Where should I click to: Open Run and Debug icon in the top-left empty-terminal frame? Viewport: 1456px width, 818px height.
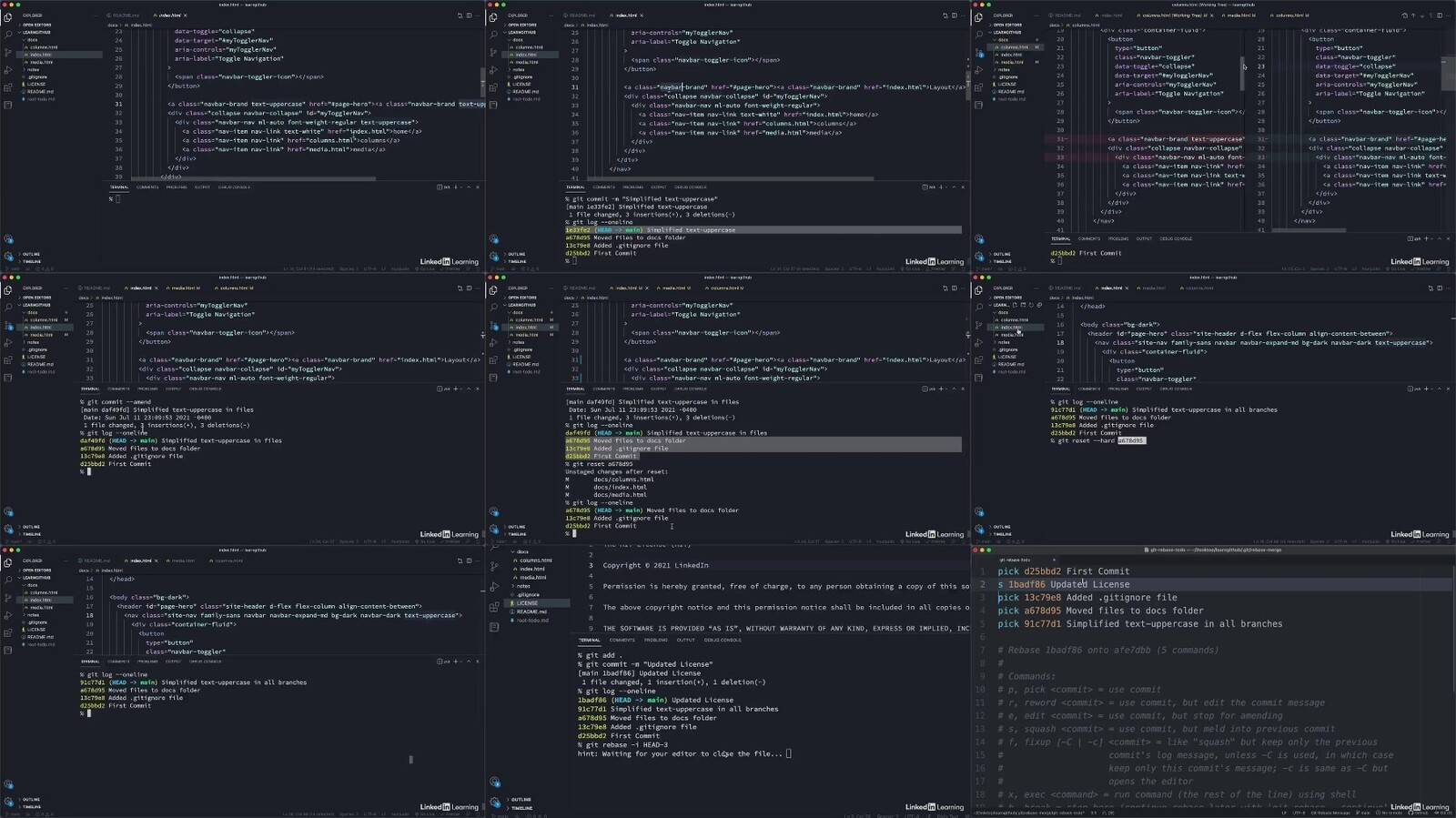(x=8, y=70)
